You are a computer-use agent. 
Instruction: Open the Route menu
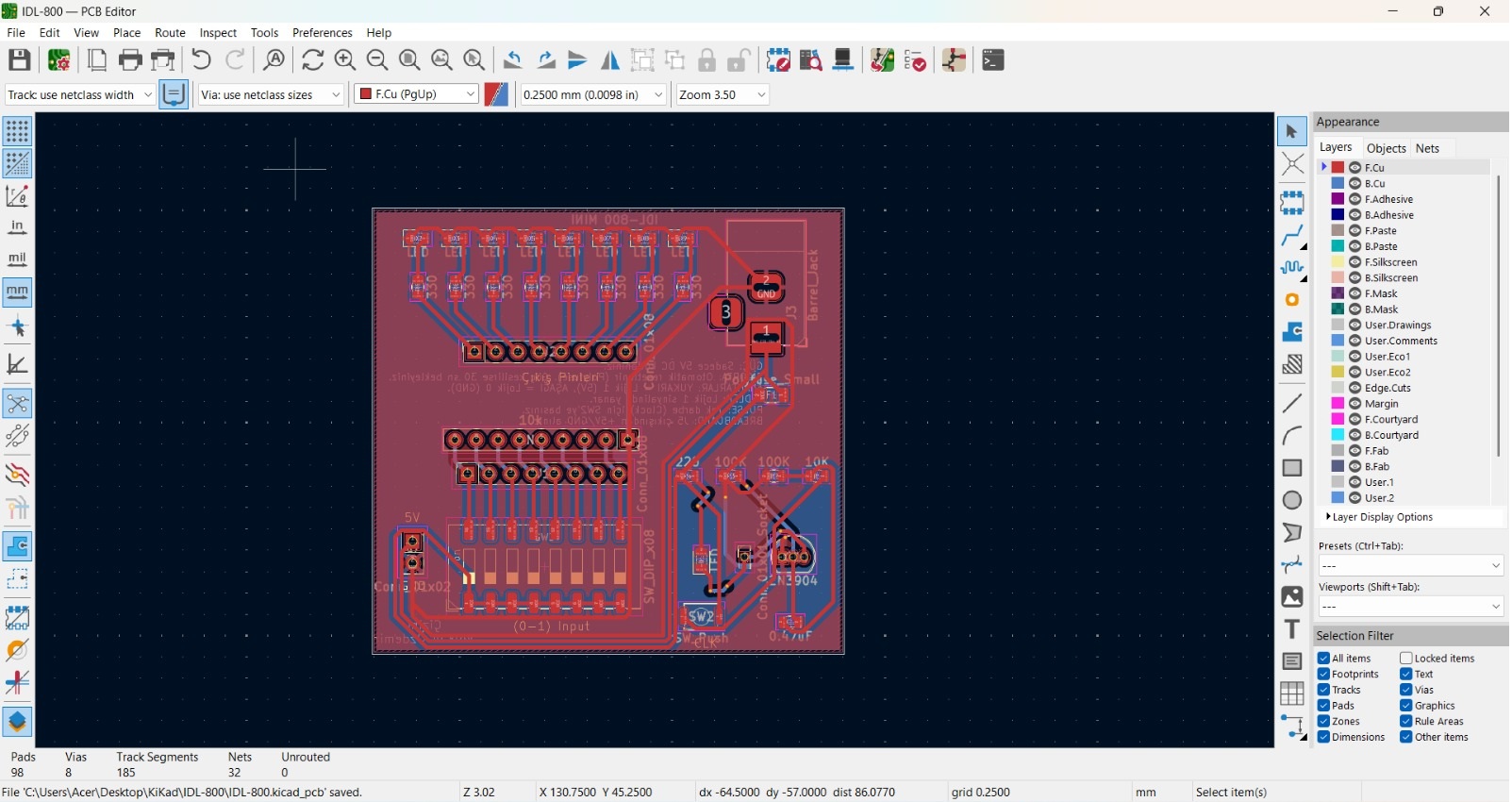tap(170, 33)
